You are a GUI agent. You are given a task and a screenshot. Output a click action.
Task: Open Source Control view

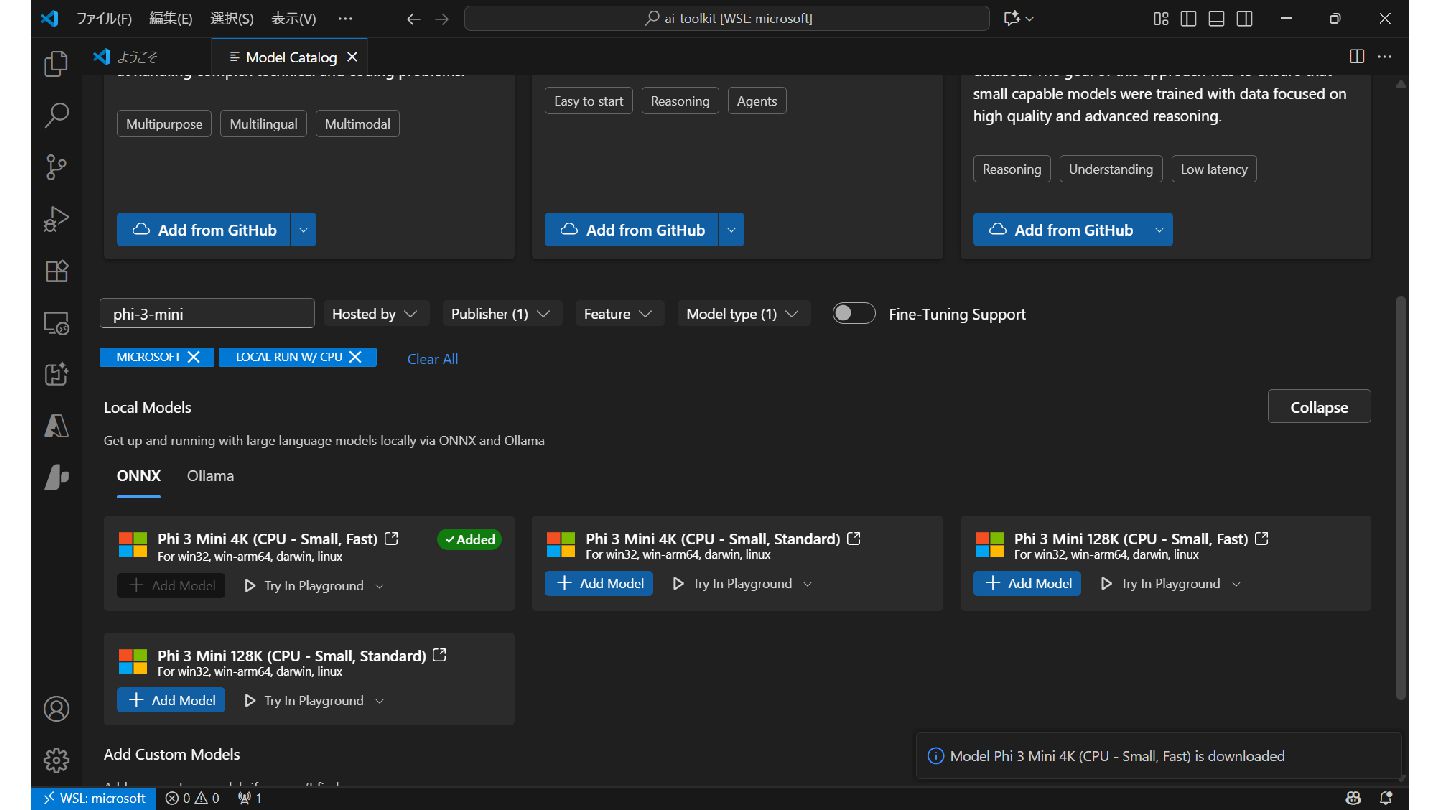click(56, 167)
